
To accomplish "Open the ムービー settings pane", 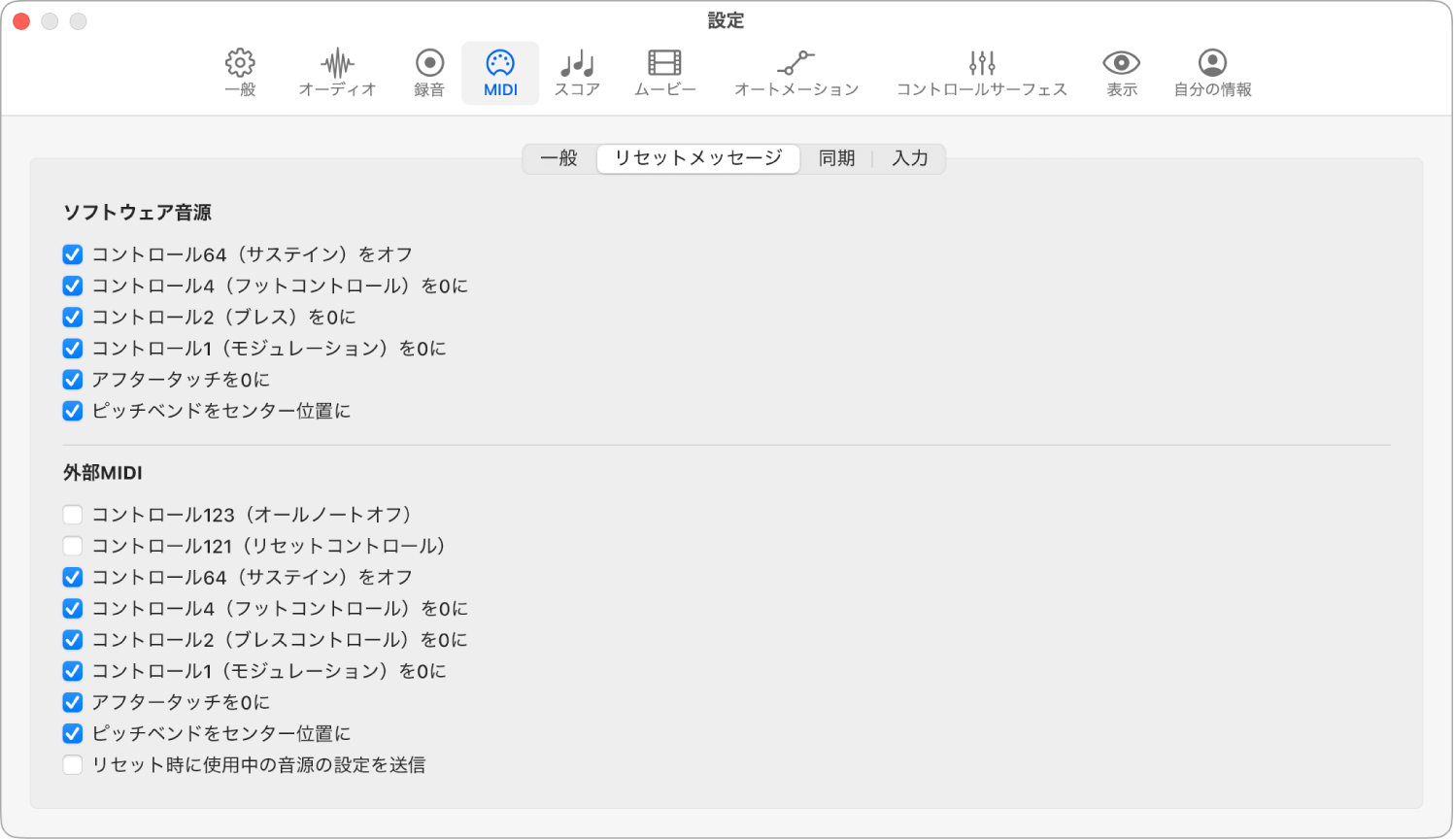I will coord(664,72).
